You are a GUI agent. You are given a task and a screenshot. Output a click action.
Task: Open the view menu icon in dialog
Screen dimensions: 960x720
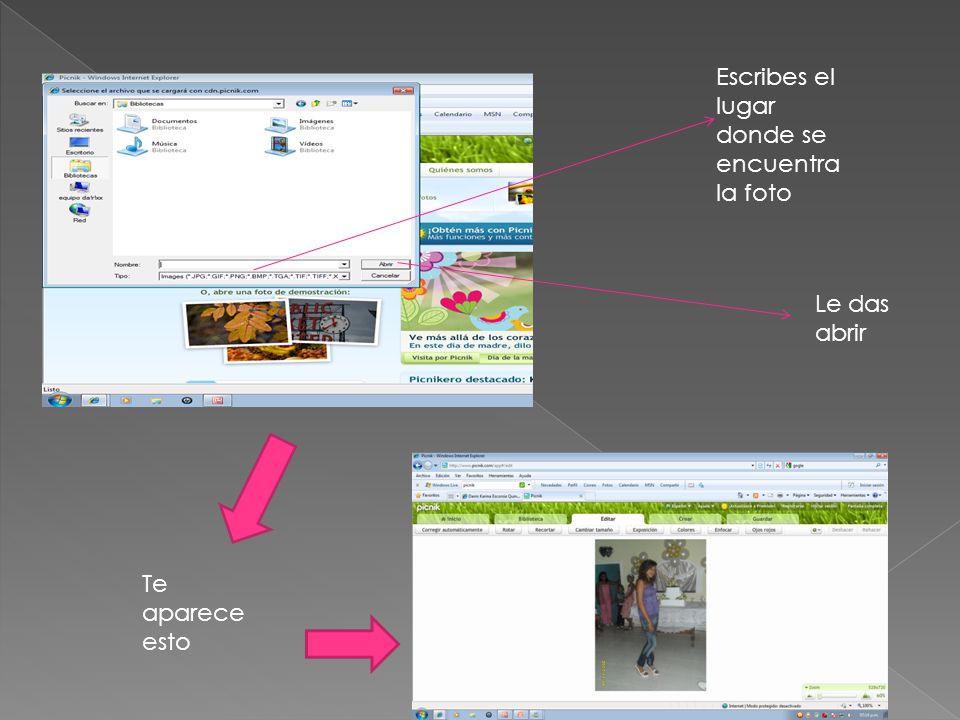[x=349, y=103]
